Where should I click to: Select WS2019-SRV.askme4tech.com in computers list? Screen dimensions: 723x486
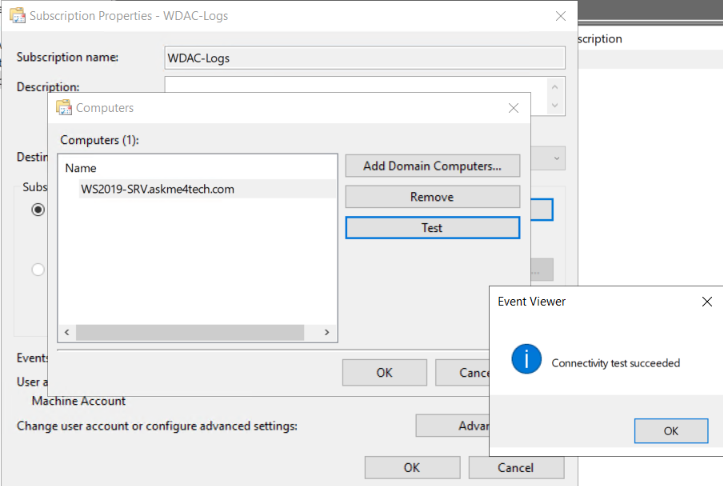click(157, 189)
